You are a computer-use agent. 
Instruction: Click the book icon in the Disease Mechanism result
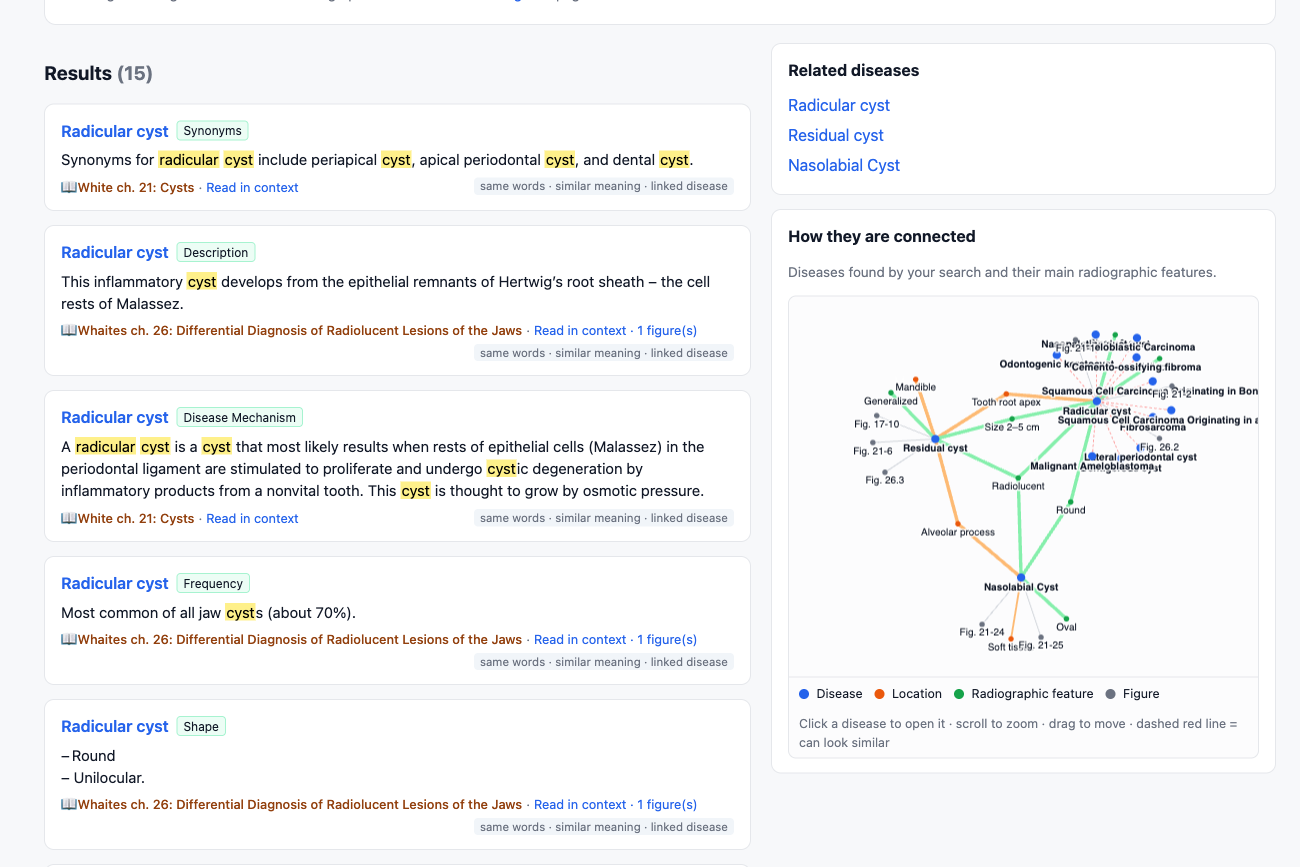tap(69, 518)
